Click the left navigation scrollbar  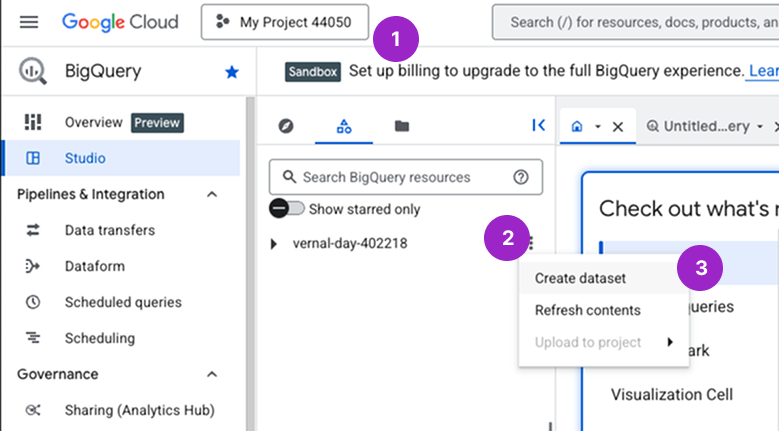click(x=250, y=263)
